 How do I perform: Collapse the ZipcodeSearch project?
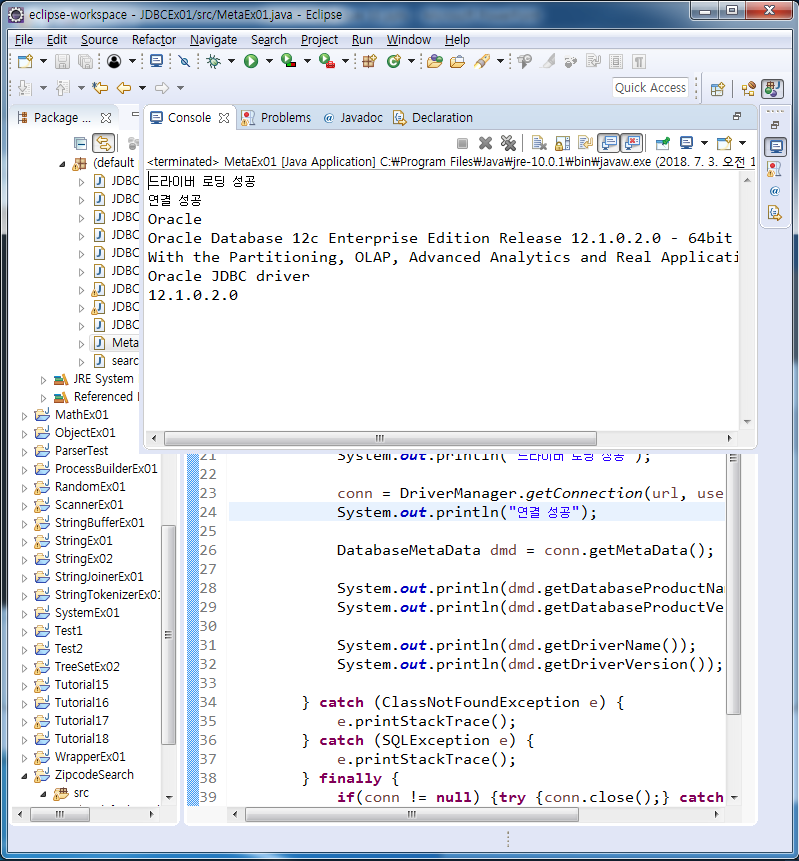[25, 776]
